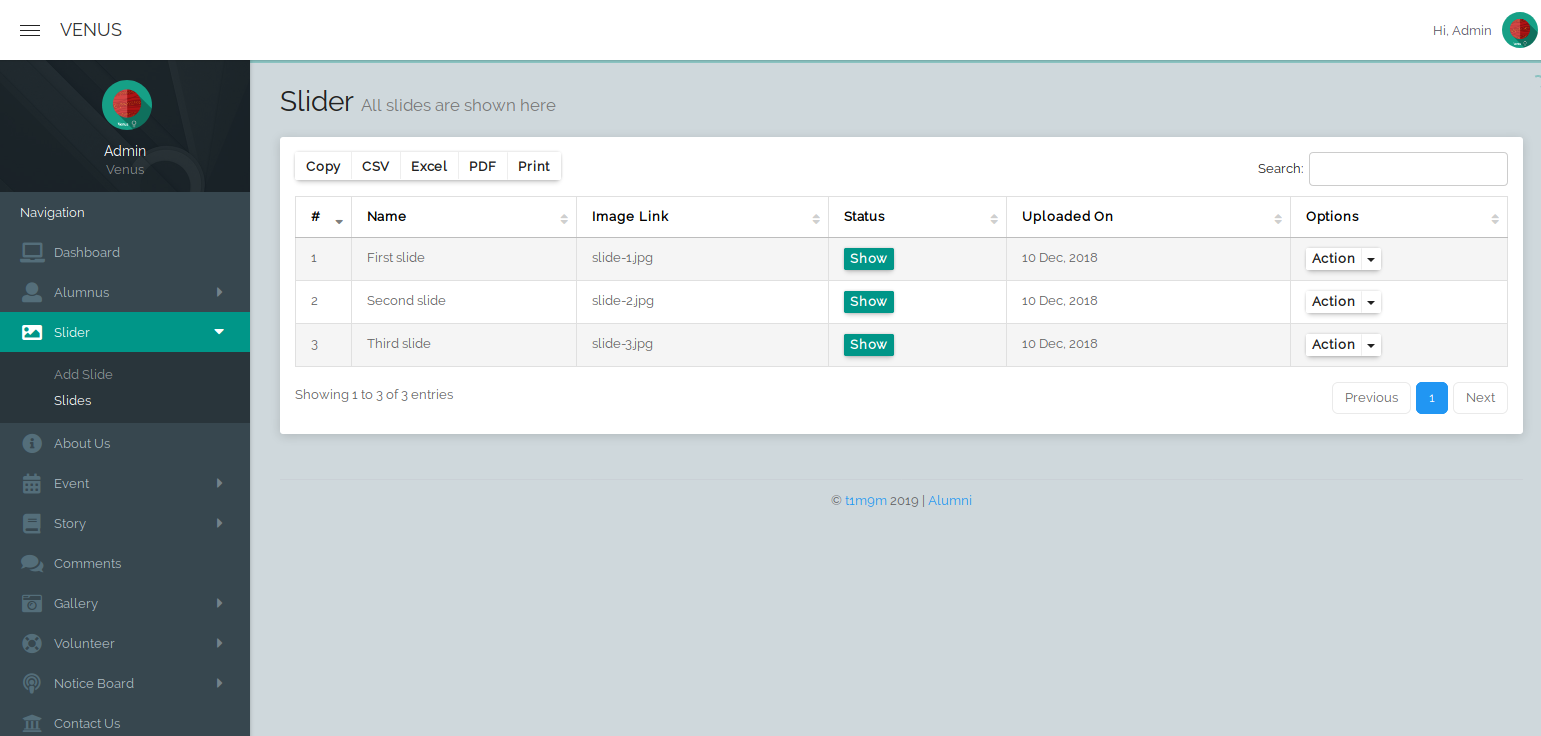Select the Comments chat icon
This screenshot has height=736, width=1541.
[x=31, y=563]
